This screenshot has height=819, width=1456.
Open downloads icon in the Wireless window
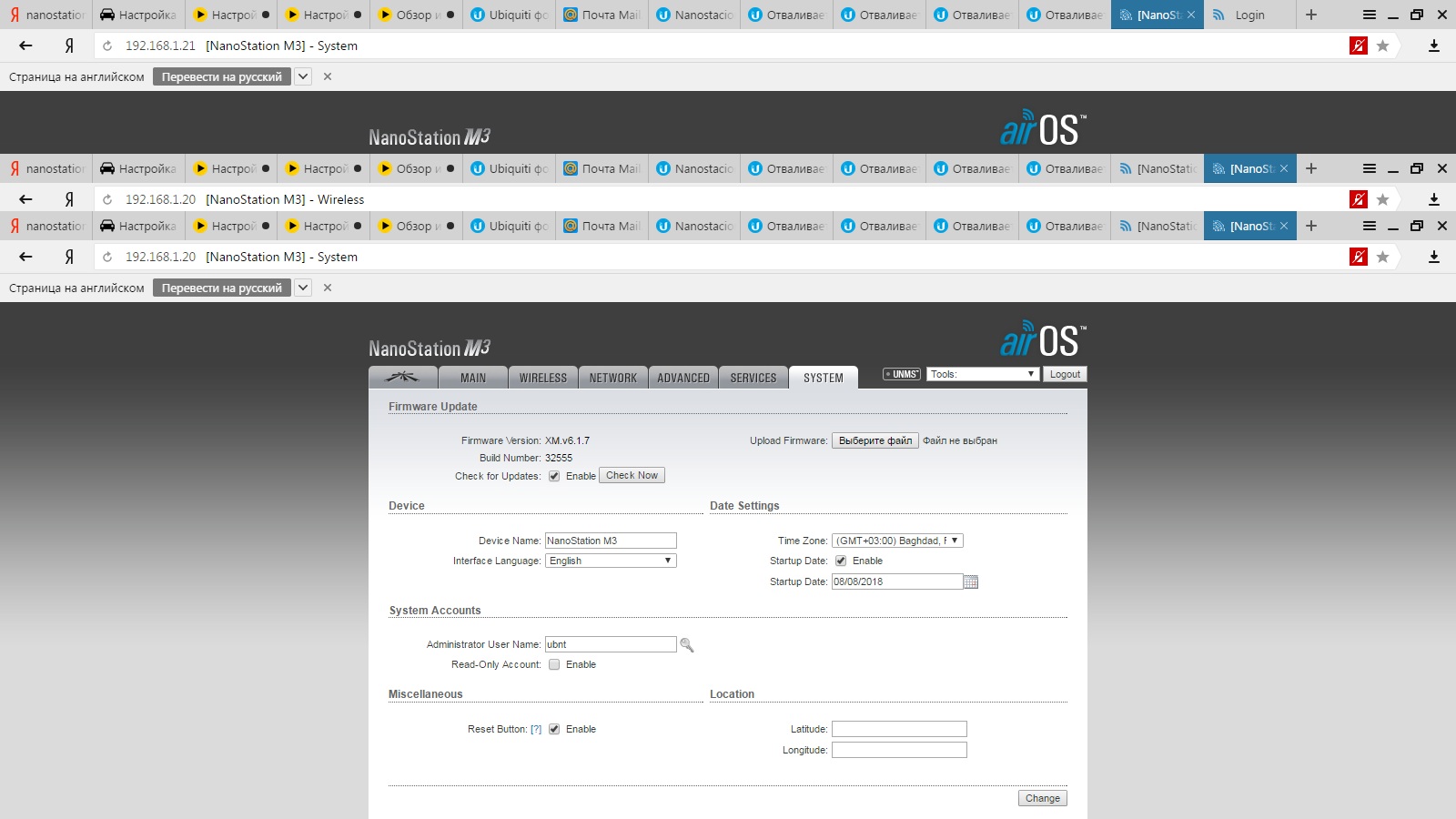click(1434, 199)
